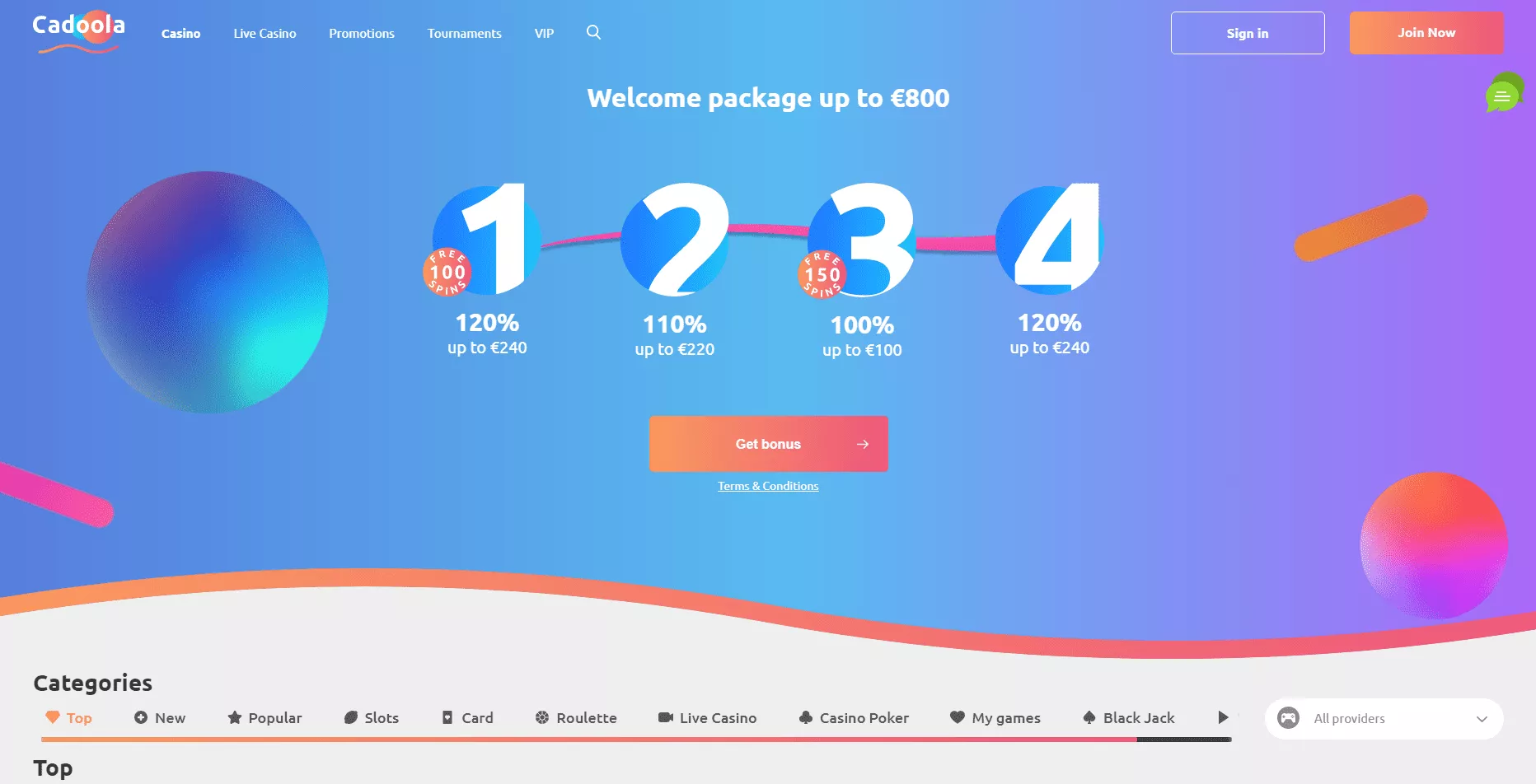Open the Terms & Conditions link

tap(768, 486)
